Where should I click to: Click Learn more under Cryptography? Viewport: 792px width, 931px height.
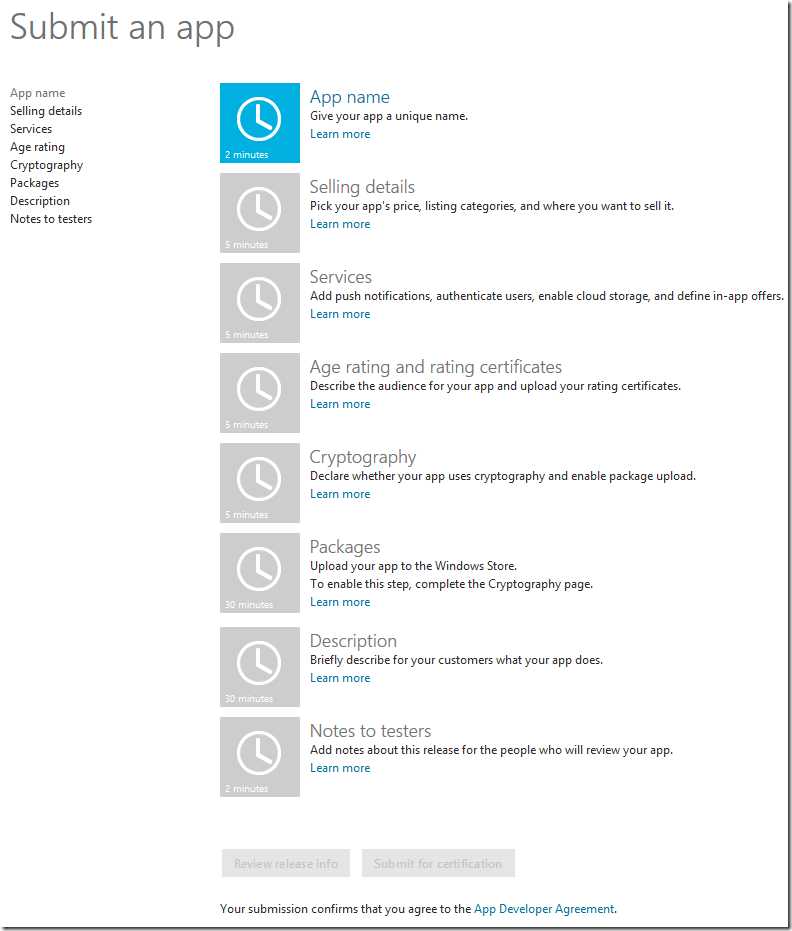(340, 494)
